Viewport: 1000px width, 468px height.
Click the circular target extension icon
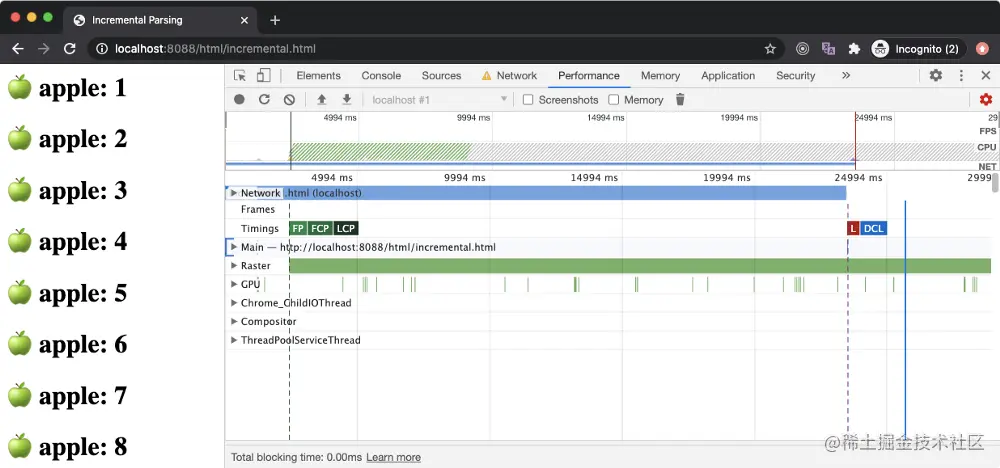(803, 49)
